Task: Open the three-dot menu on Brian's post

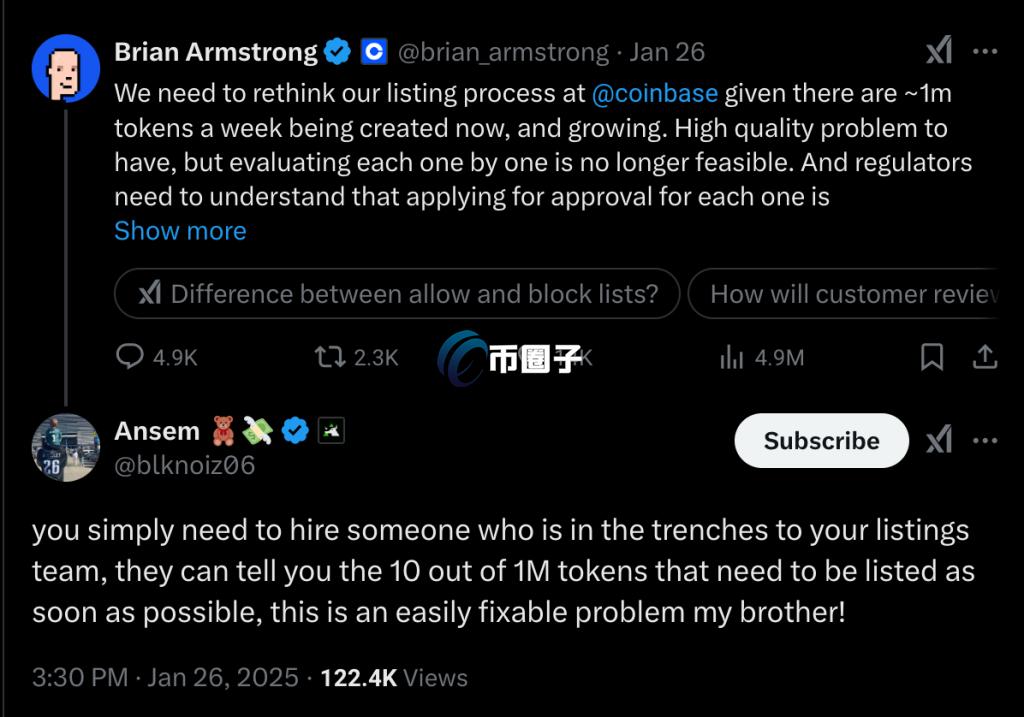Action: [x=985, y=52]
